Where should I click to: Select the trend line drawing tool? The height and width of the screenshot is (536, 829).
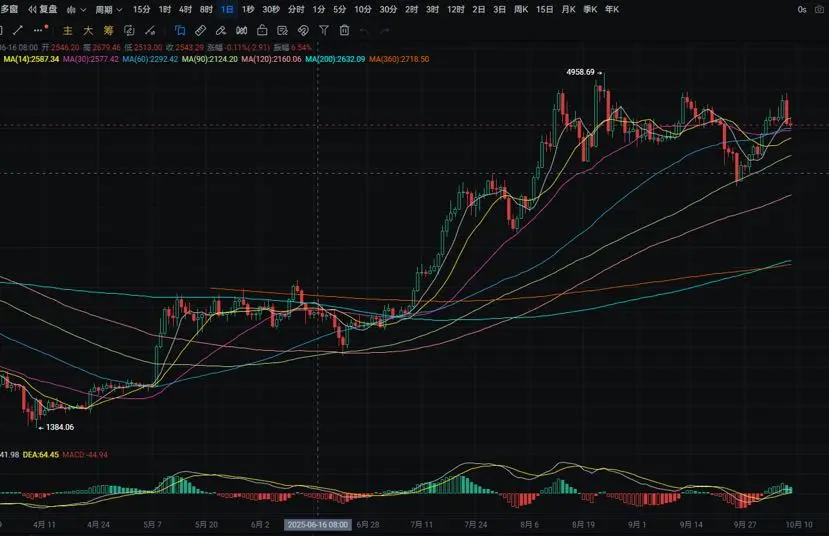click(18, 30)
